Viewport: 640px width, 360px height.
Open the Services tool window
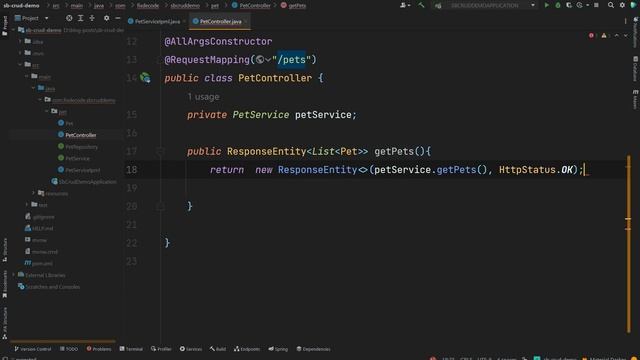[191, 349]
